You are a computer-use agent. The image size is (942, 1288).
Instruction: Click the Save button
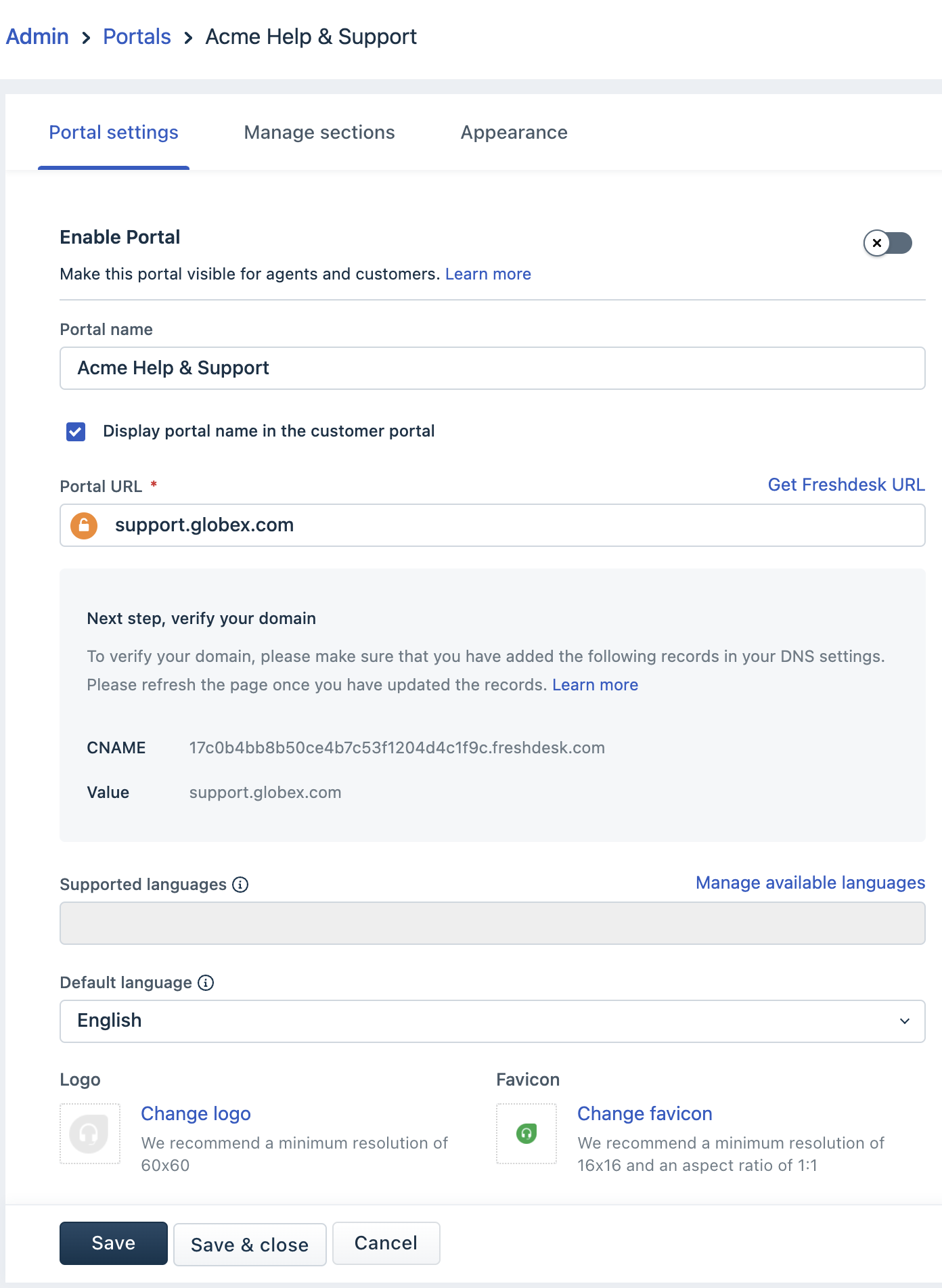(114, 1243)
